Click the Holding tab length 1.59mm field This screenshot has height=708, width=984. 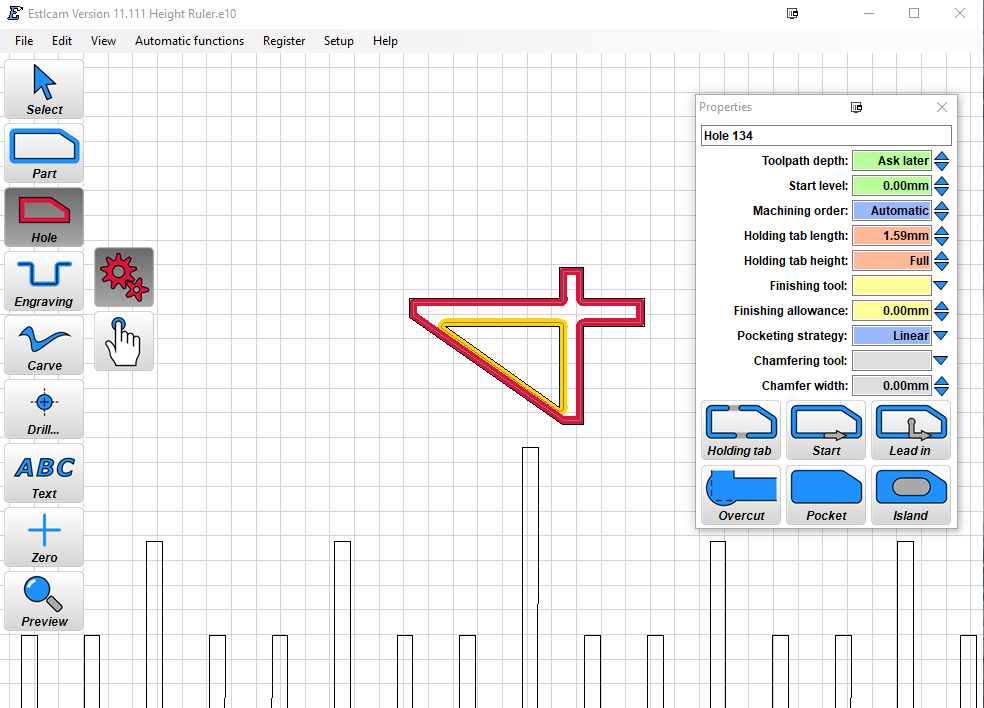pyautogui.click(x=892, y=236)
